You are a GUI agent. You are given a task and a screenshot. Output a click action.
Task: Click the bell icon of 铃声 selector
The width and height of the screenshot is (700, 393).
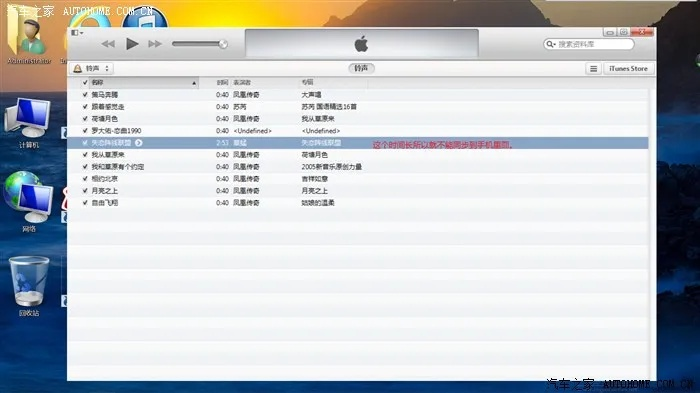(78, 68)
